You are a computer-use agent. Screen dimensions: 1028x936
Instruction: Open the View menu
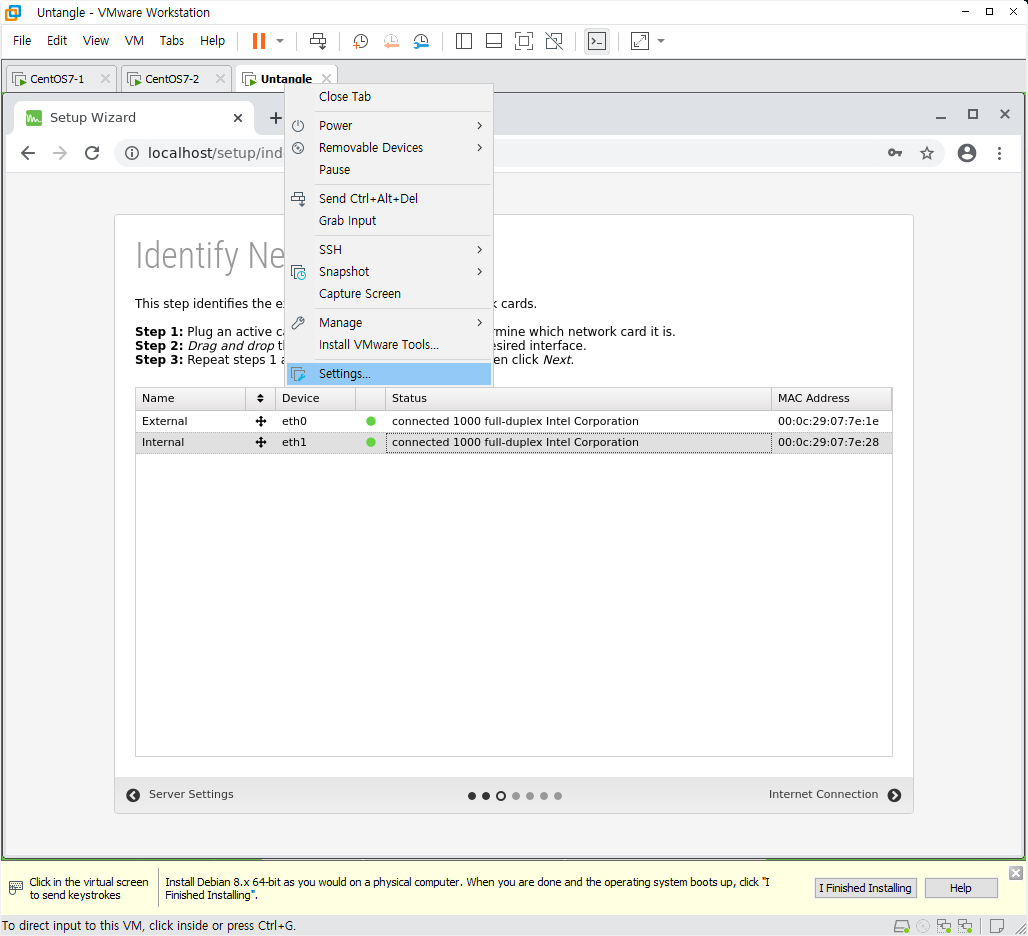tap(96, 41)
